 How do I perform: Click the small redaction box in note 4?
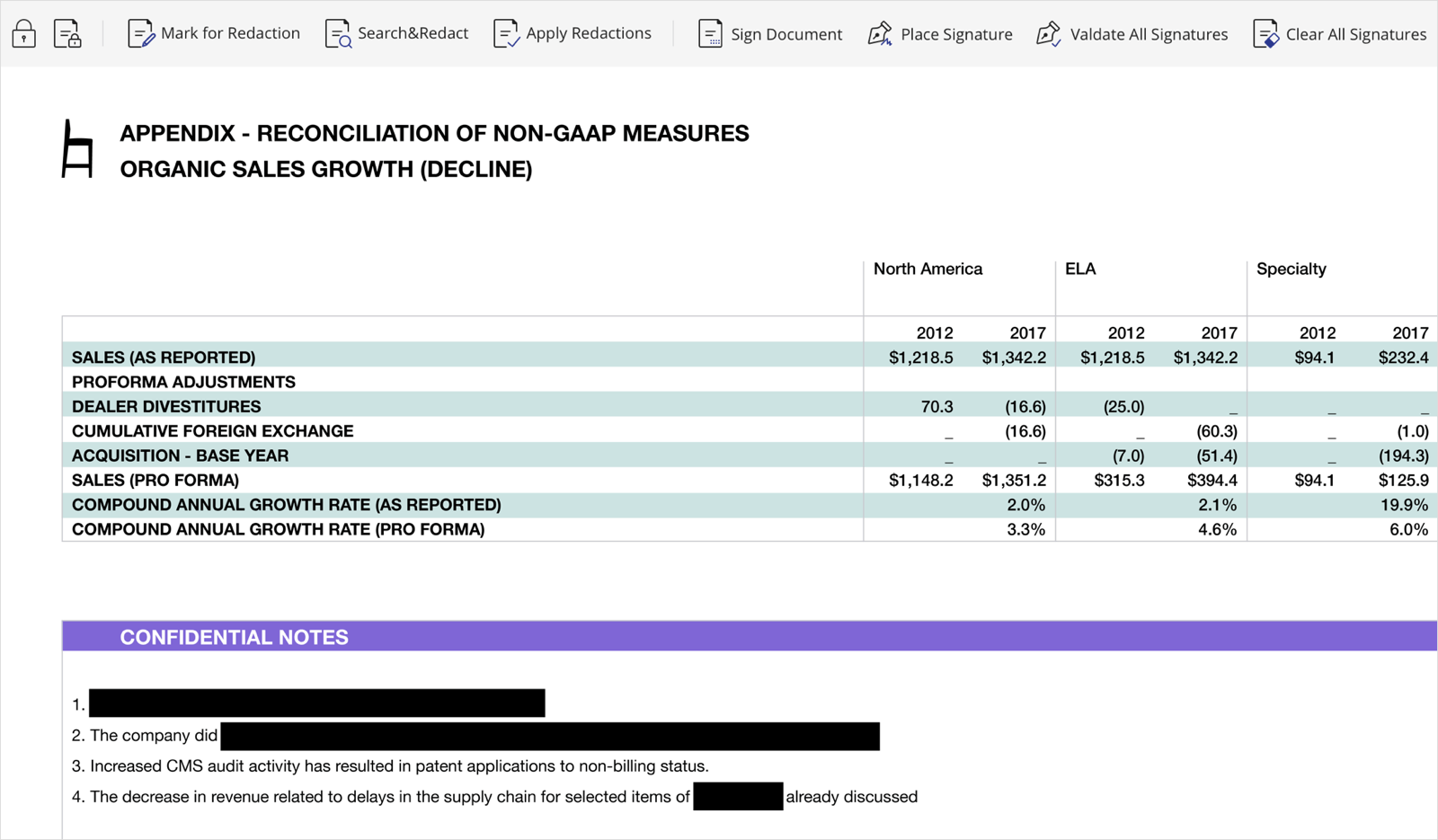coord(738,797)
